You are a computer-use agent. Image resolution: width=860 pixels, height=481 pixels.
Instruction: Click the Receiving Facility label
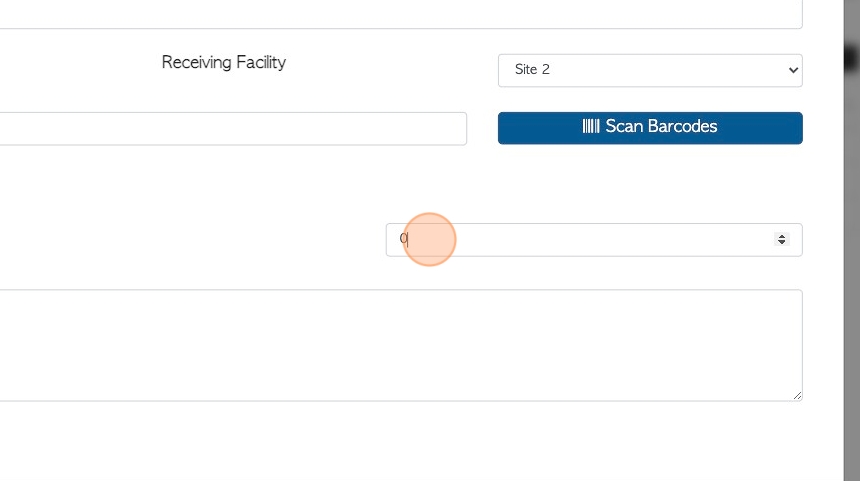click(224, 62)
